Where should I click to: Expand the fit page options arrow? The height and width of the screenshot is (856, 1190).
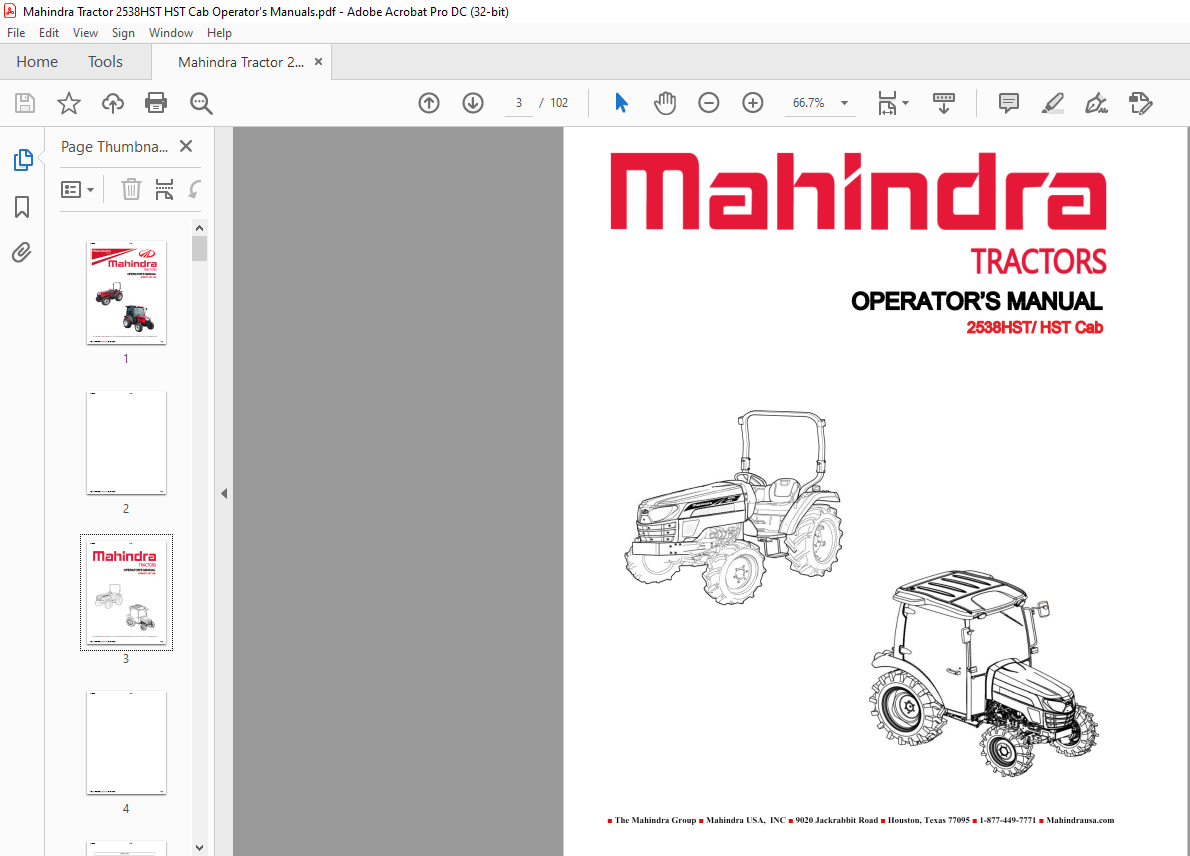[x=905, y=102]
